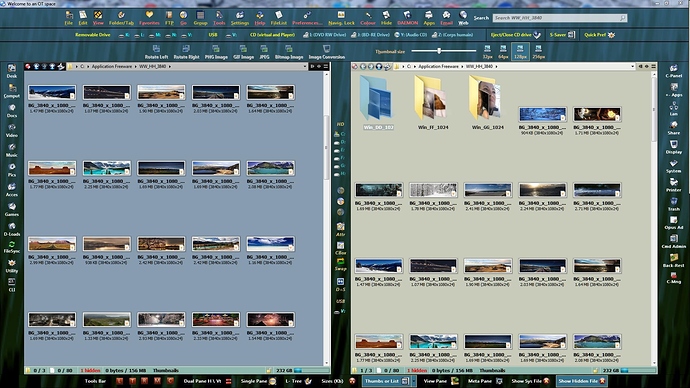Expand arrow after WW_HH_3840 in left path
The height and width of the screenshot is (388, 690).
pos(170,66)
